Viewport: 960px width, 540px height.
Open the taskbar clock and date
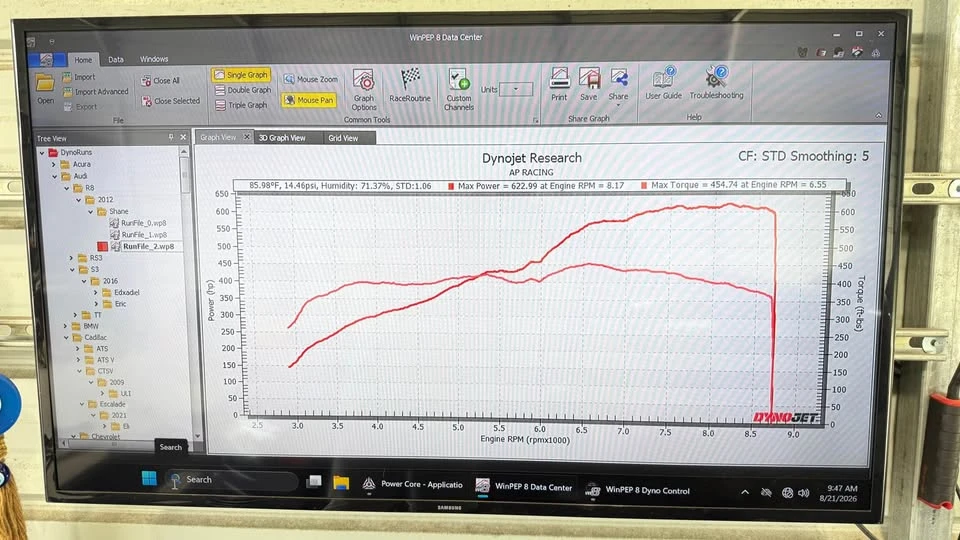click(839, 493)
